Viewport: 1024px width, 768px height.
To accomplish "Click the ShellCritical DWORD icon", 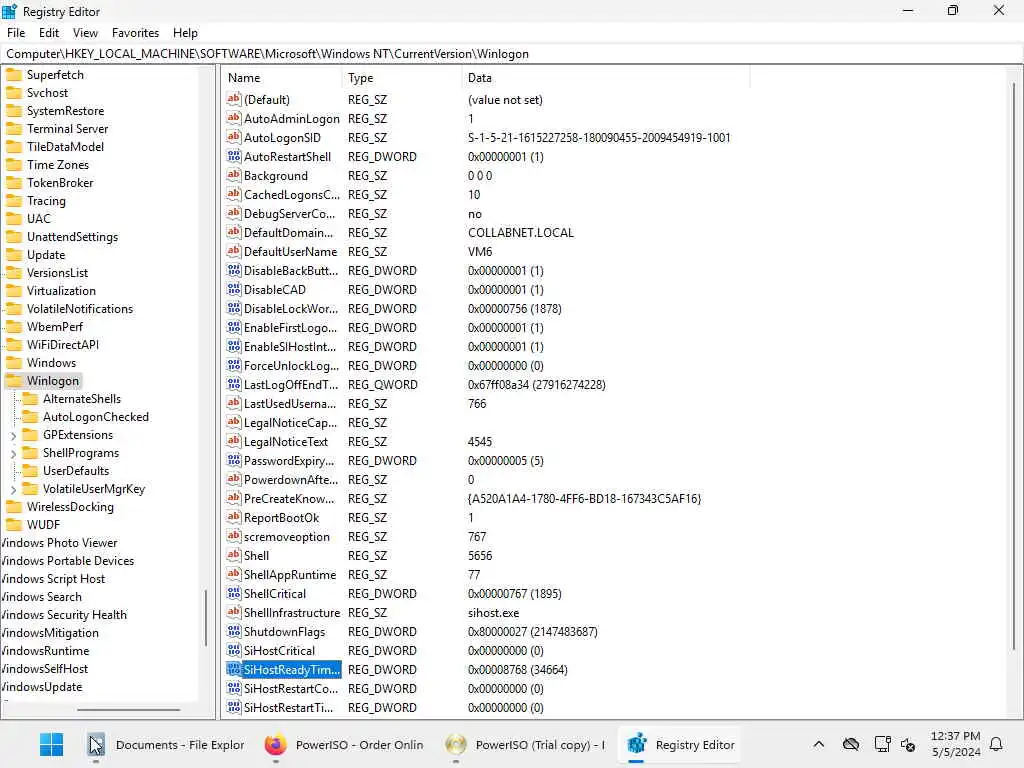I will [x=234, y=593].
